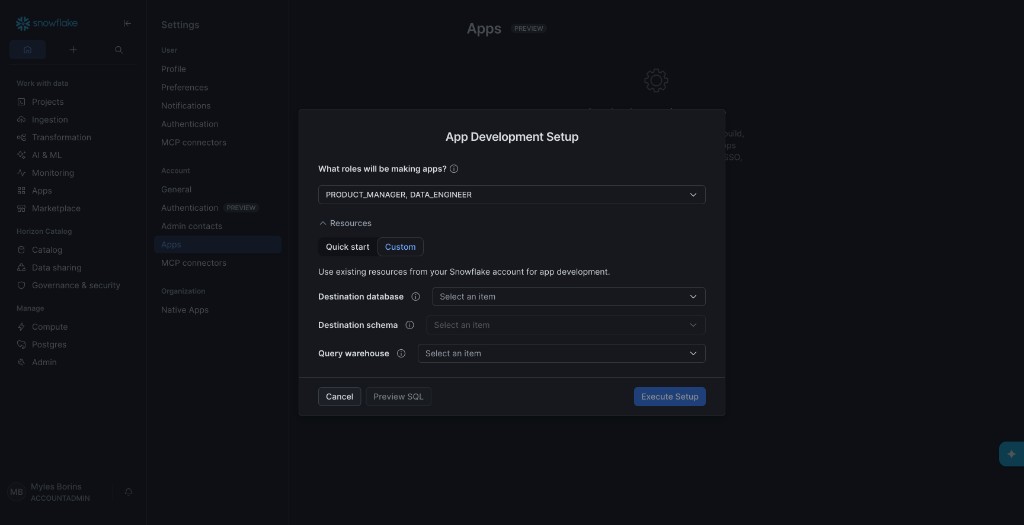Viewport: 1024px width, 525px height.
Task: Click the PREVIEW badge next to Apps title
Action: [528, 29]
